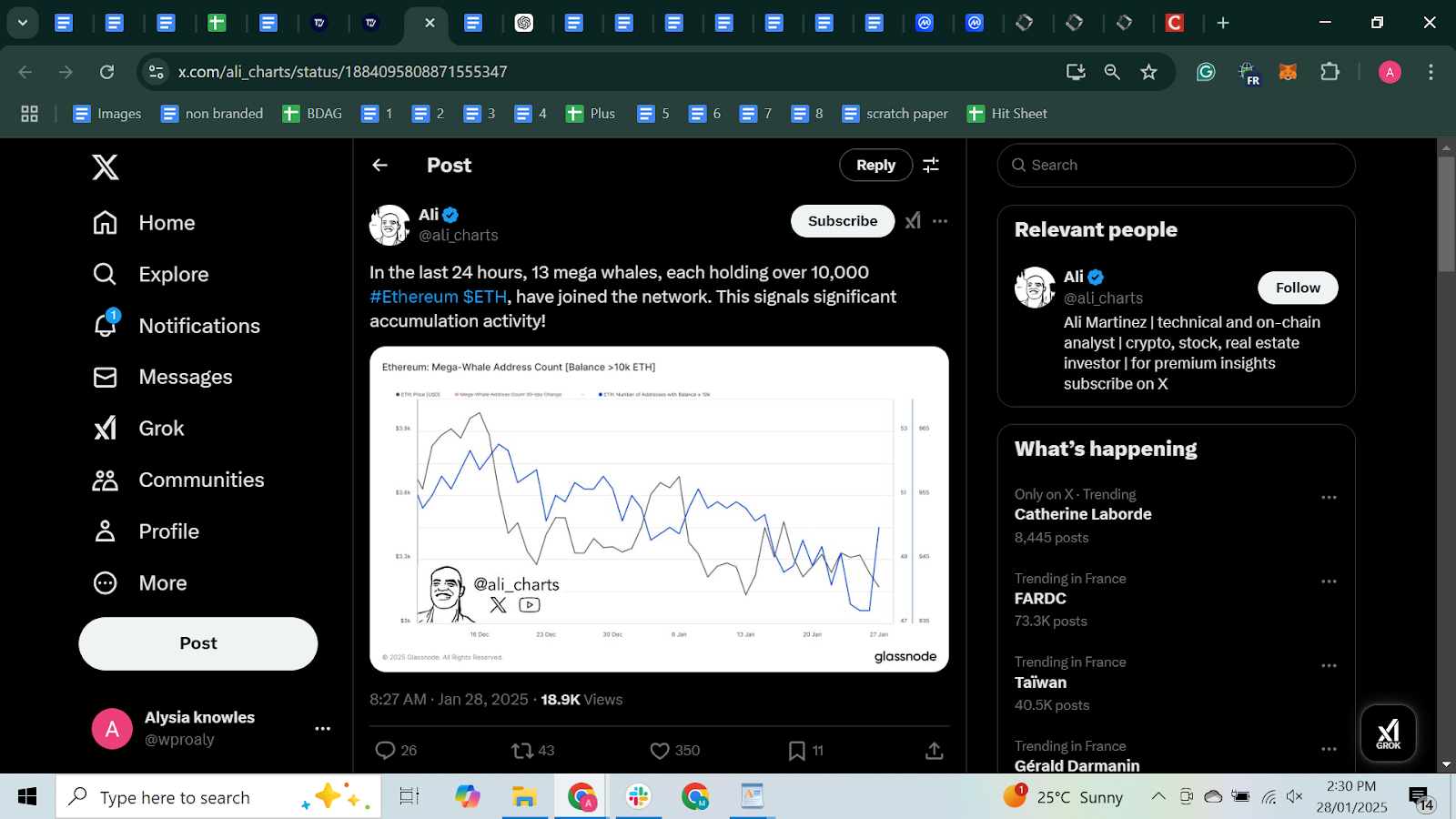1456x819 pixels.
Task: Click the share post icon
Action: 934,751
